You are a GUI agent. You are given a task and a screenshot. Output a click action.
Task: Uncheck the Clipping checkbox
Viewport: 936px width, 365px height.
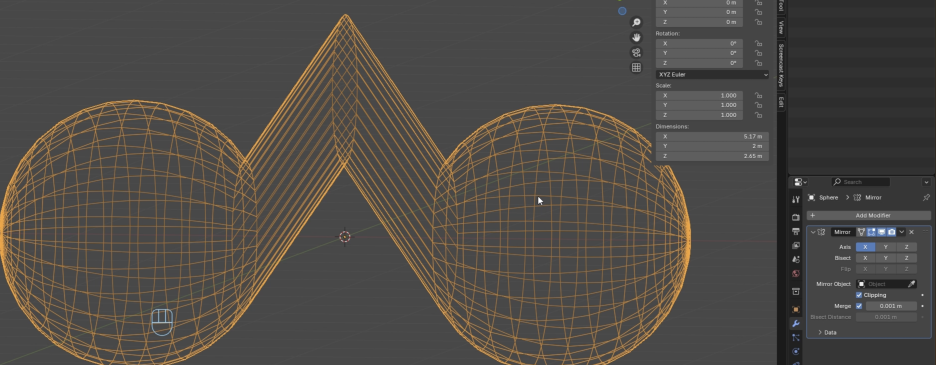click(x=859, y=295)
